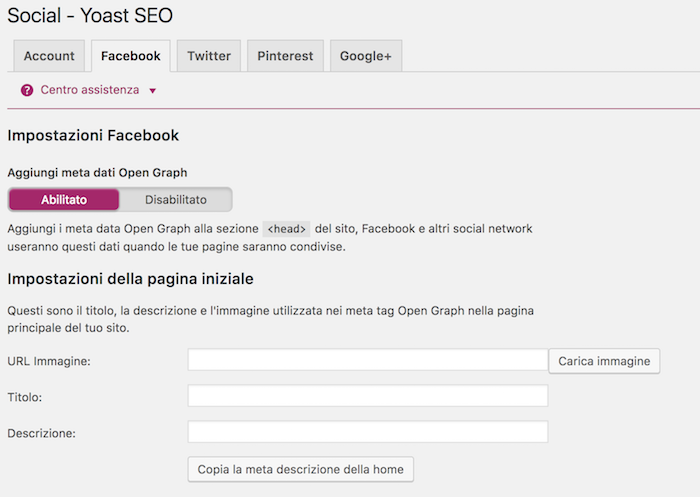The height and width of the screenshot is (497, 700).
Task: Click the <head> code tag text
Action: tap(286, 229)
